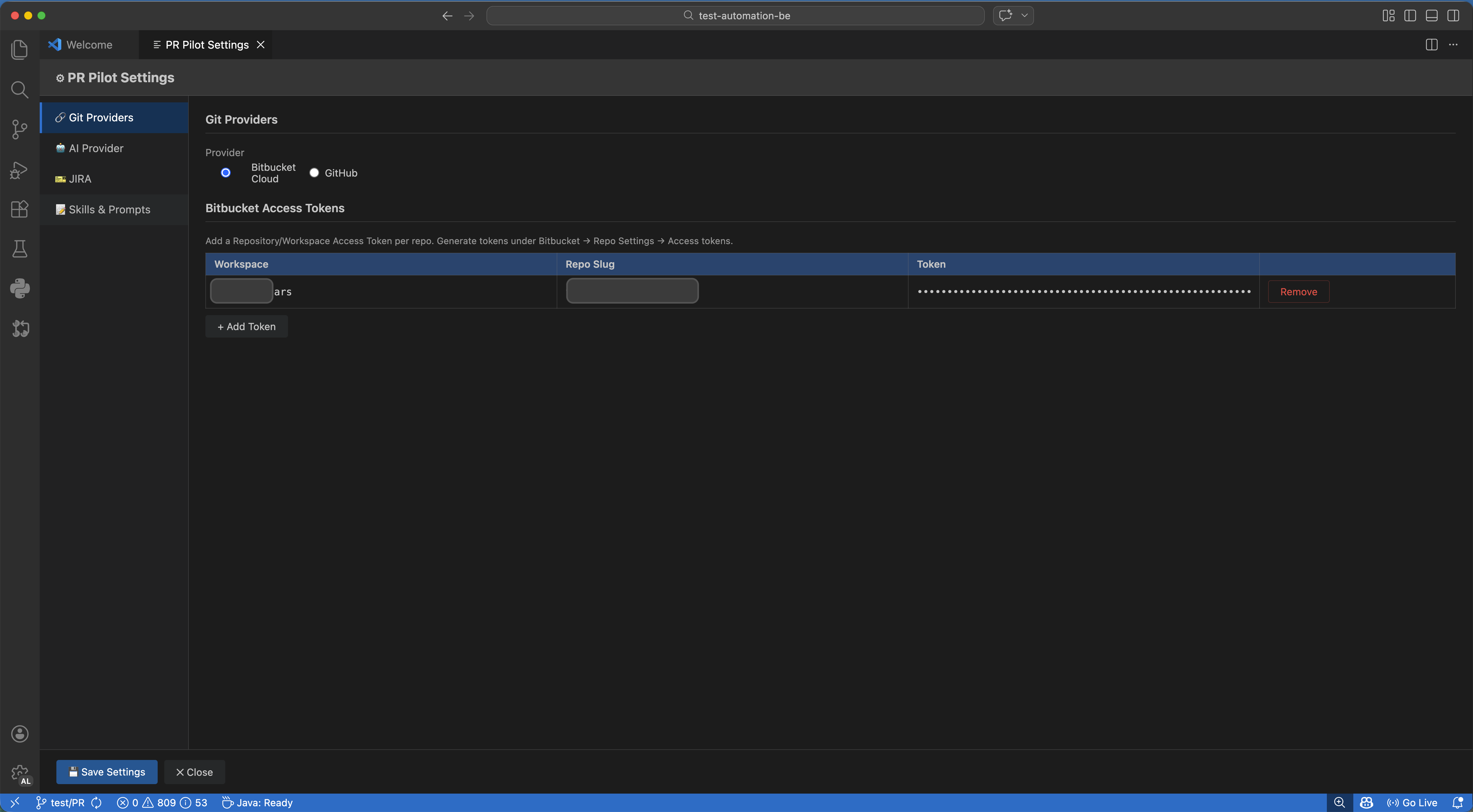This screenshot has height=812, width=1473.
Task: Click the Repo Slug input field
Action: (632, 291)
